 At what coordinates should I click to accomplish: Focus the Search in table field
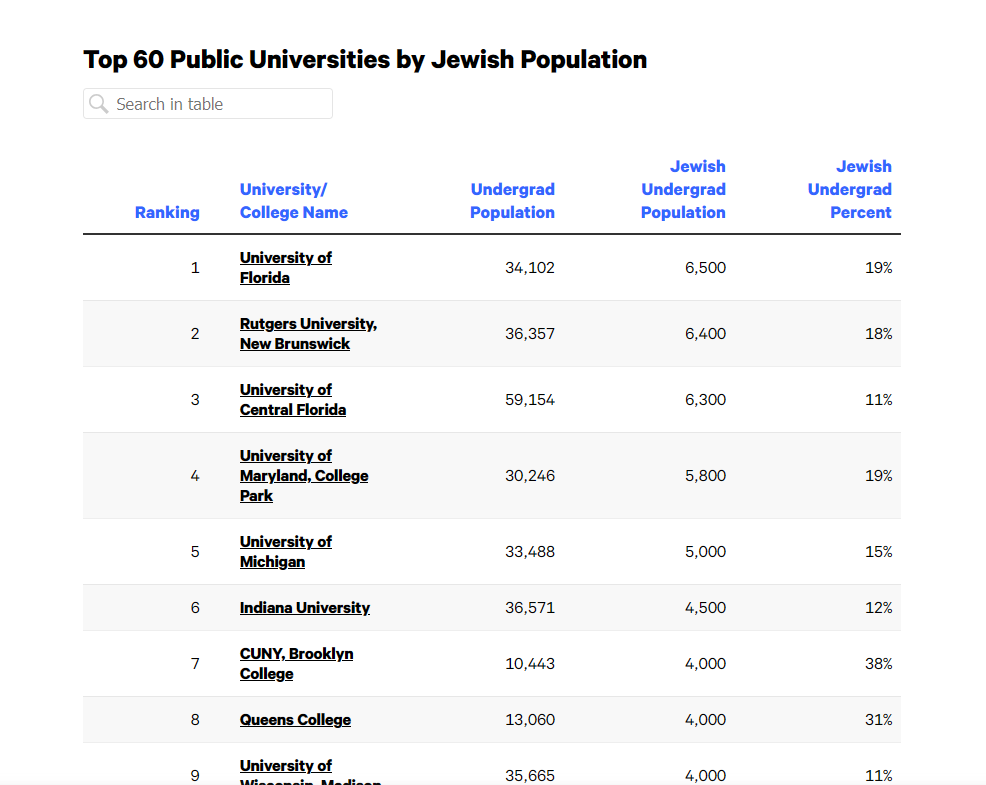click(208, 104)
